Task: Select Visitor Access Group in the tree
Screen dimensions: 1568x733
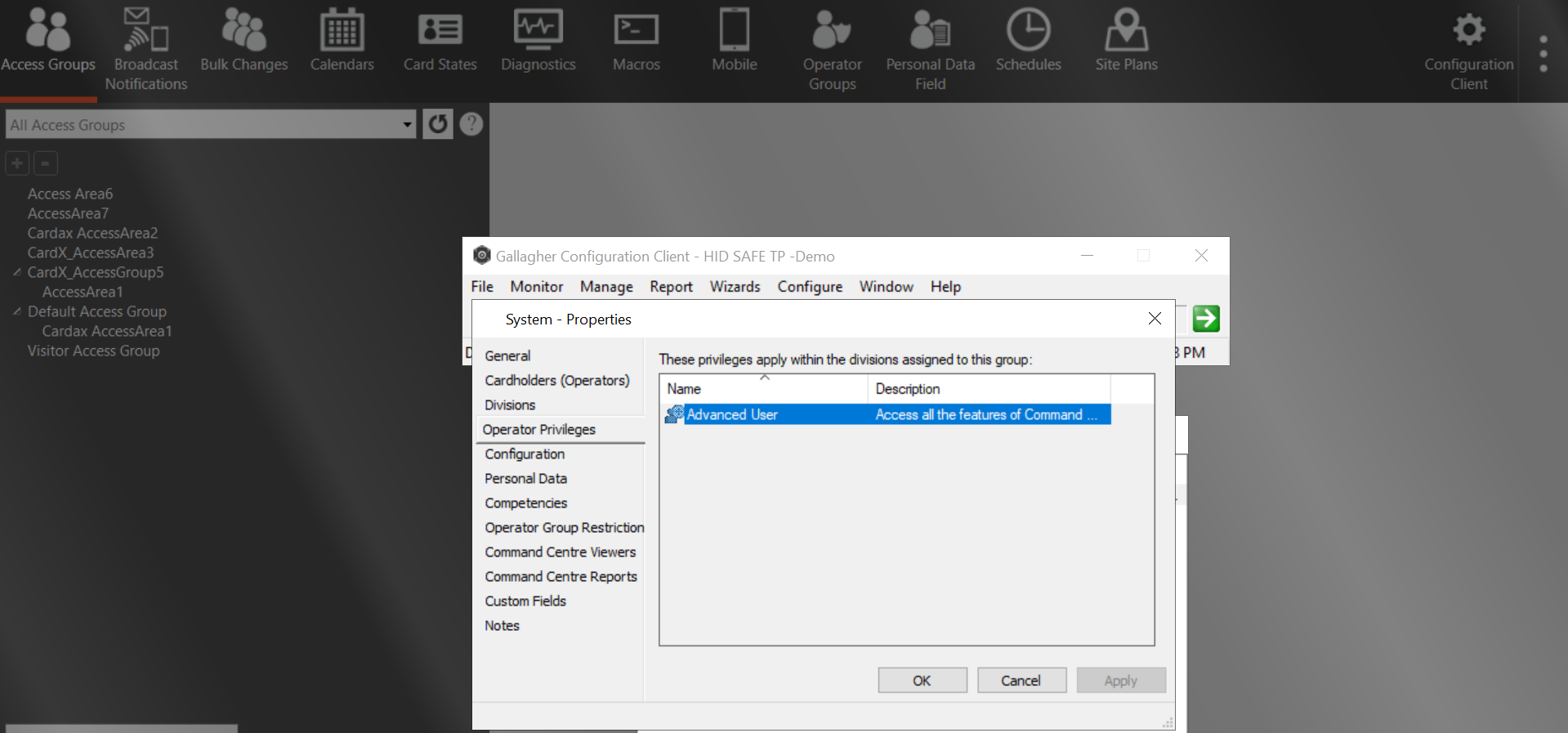Action: click(x=93, y=351)
